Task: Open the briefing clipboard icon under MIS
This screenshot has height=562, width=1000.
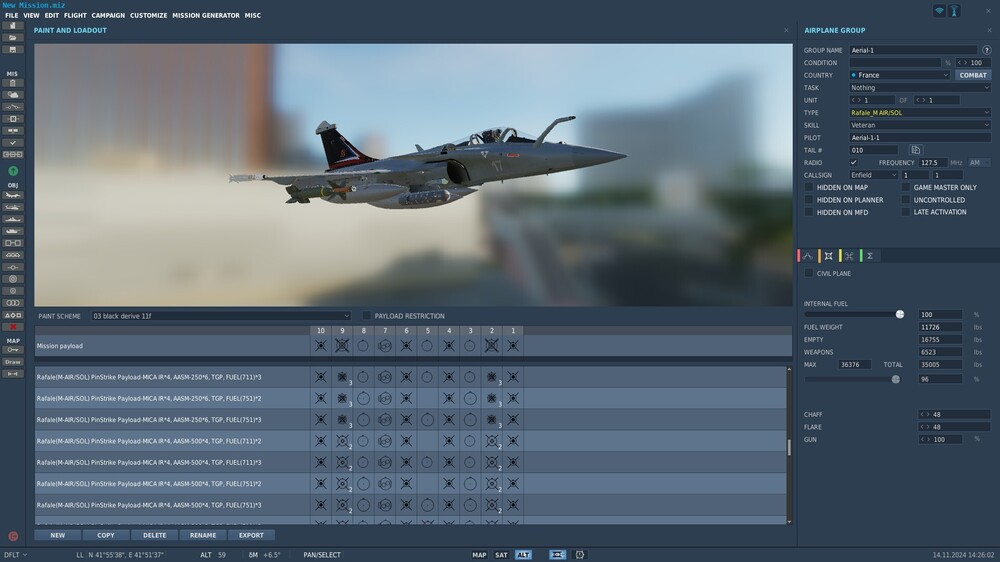Action: (13, 83)
